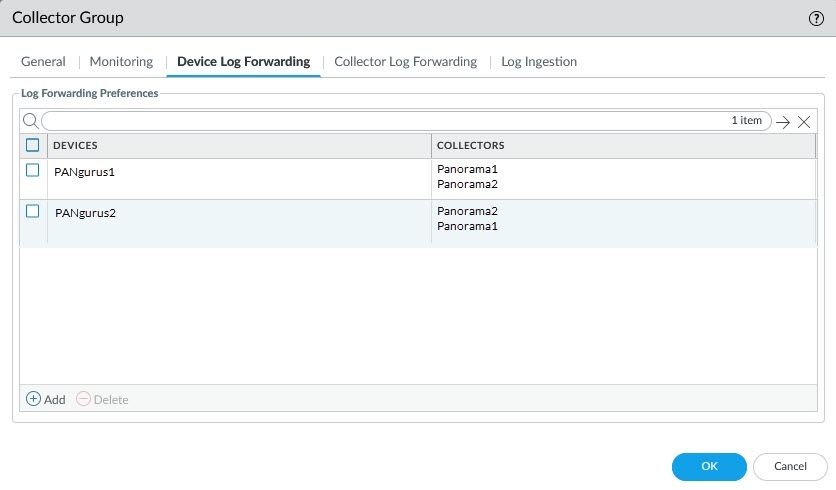Switch to the General tab

(x=43, y=61)
